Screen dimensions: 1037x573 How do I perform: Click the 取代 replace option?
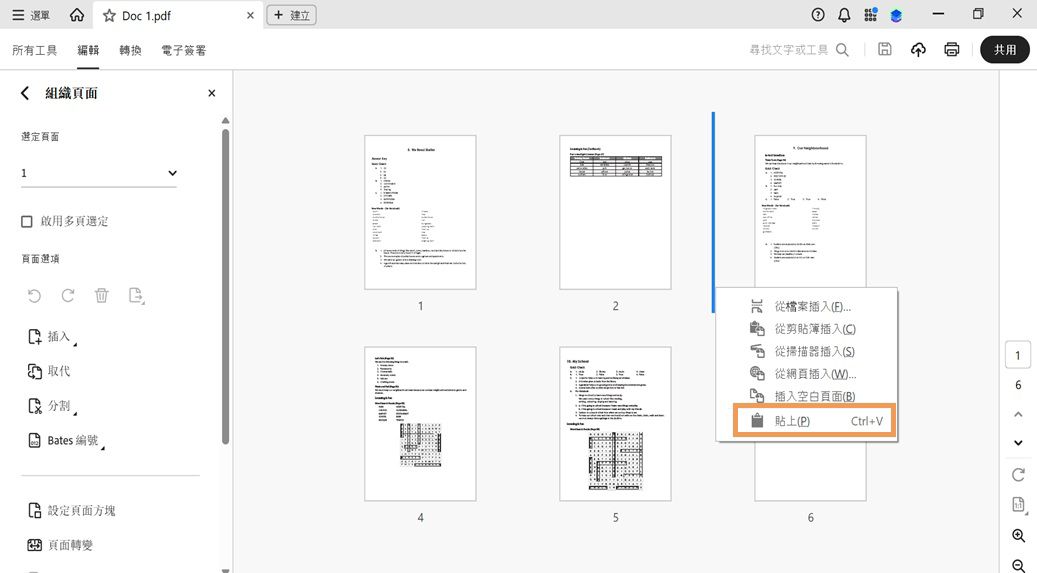tap(49, 371)
